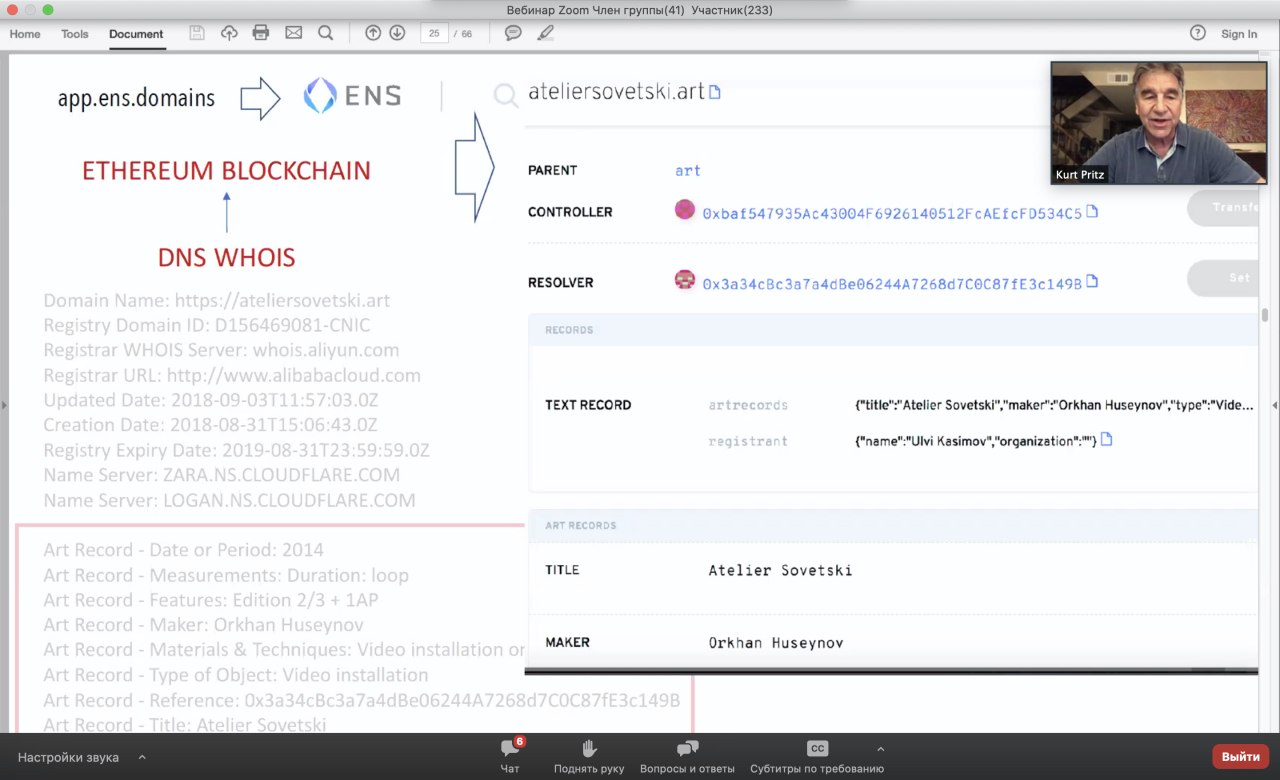Raise hand with Поднять руку

[589, 757]
